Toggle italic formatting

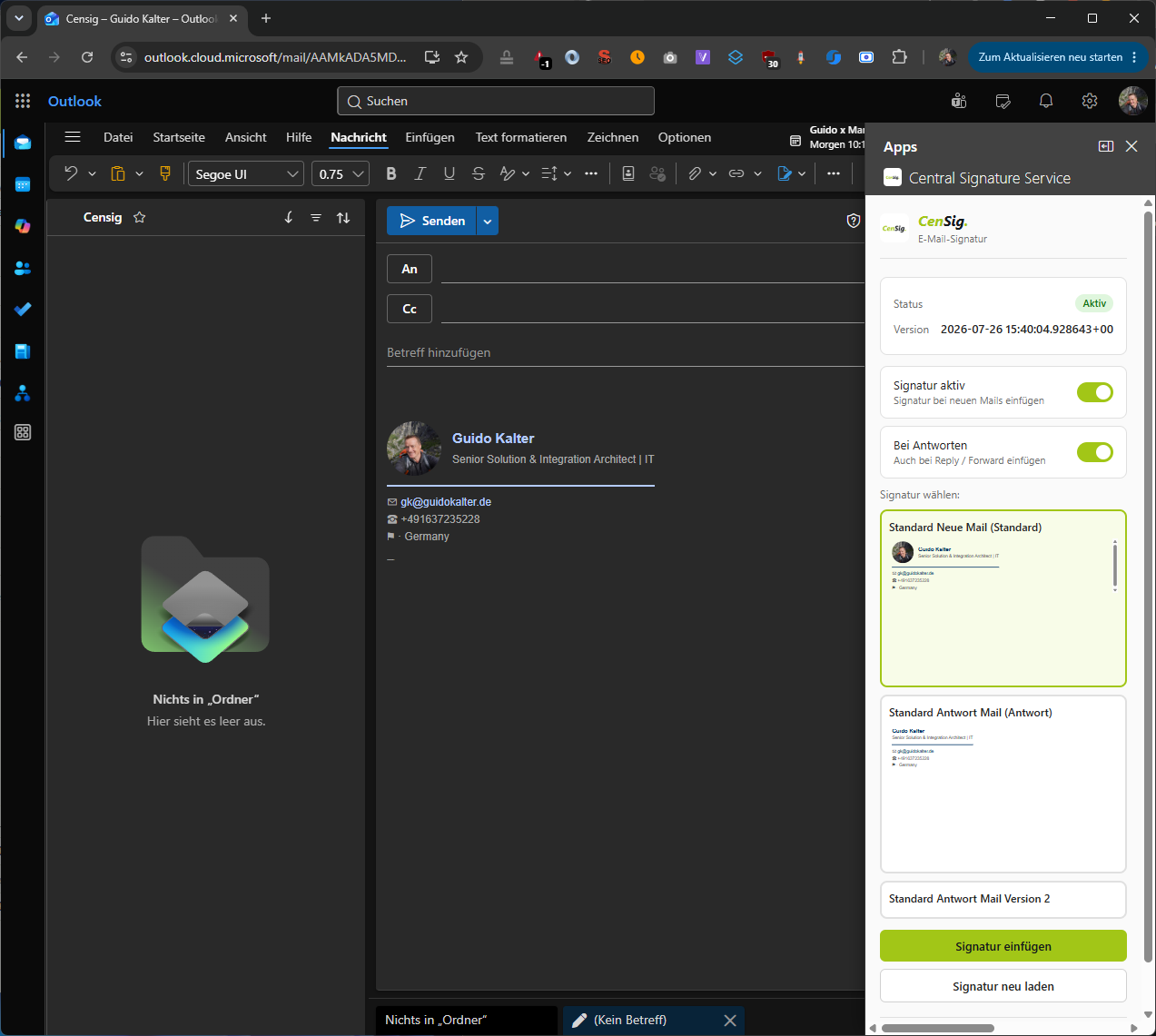click(x=420, y=173)
